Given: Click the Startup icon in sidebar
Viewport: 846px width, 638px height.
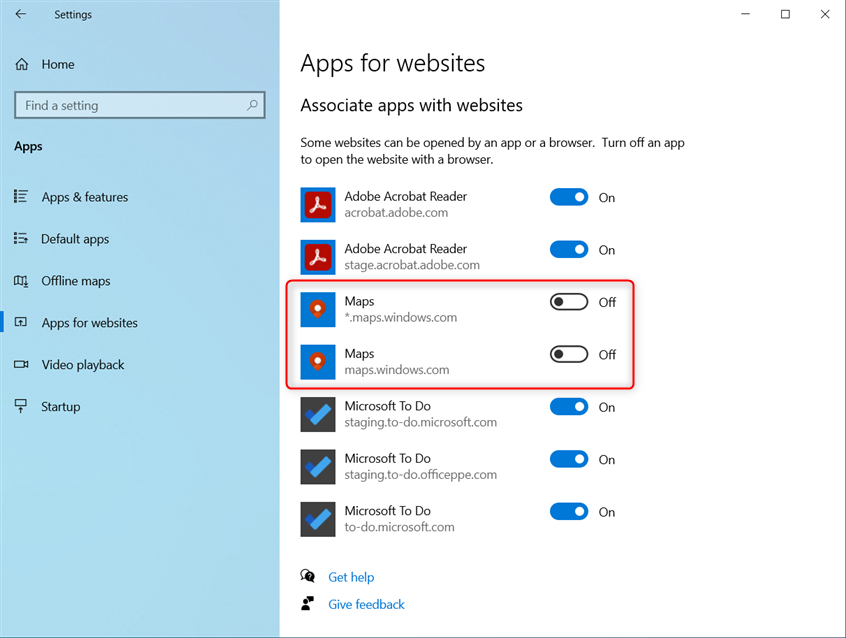Looking at the screenshot, I should 21,406.
